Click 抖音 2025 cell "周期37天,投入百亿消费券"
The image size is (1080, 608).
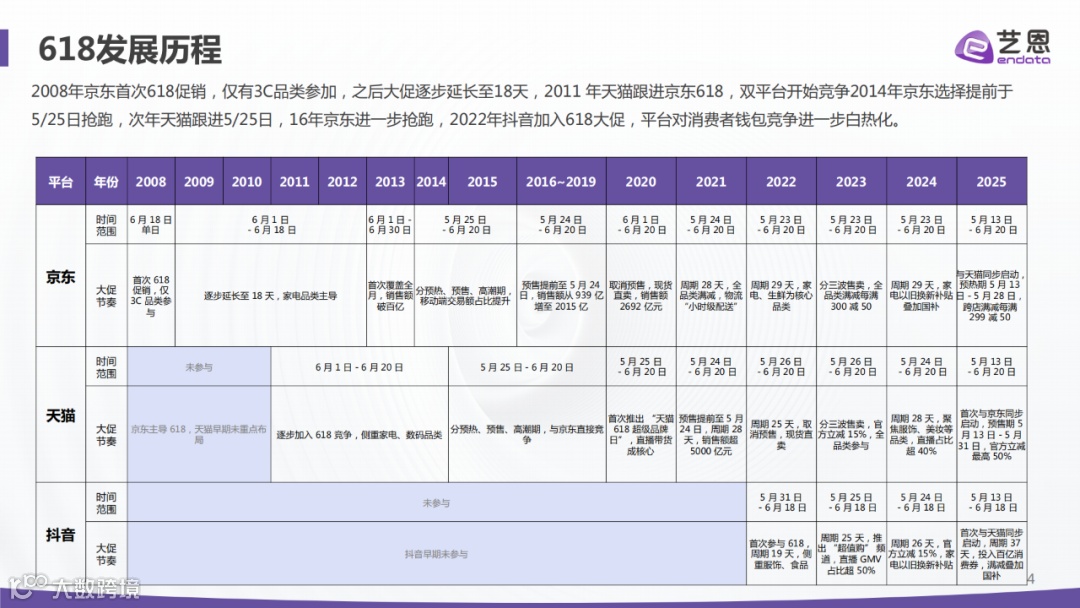click(x=992, y=554)
